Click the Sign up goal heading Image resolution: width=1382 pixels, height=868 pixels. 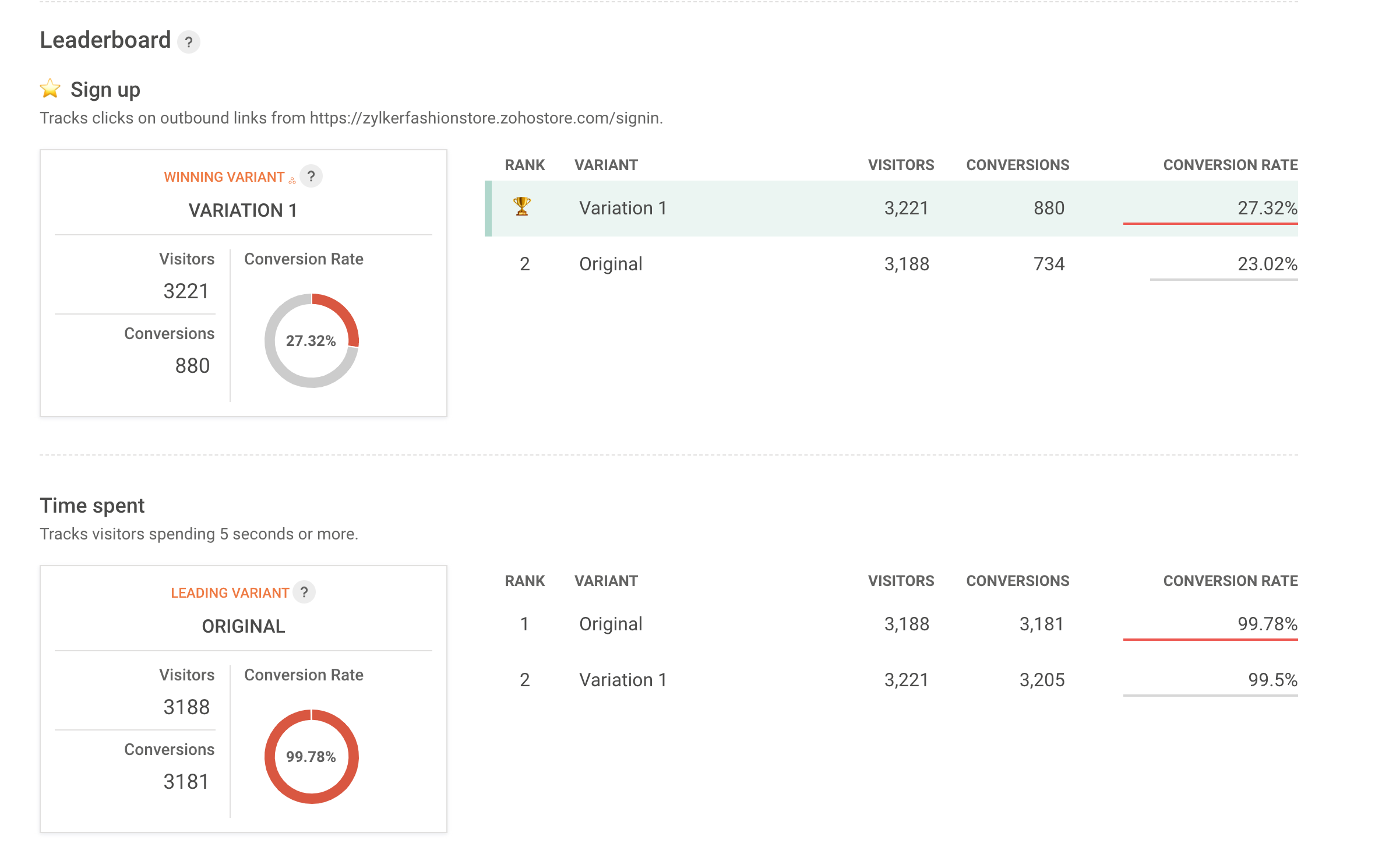(105, 90)
